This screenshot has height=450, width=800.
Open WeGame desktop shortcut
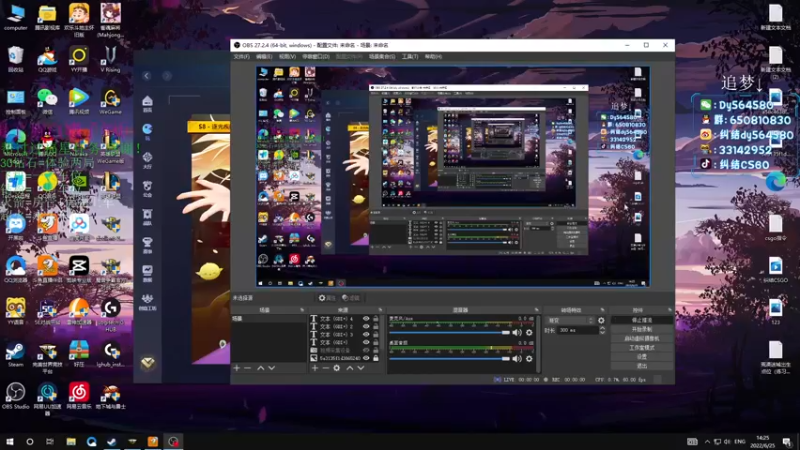(x=110, y=101)
